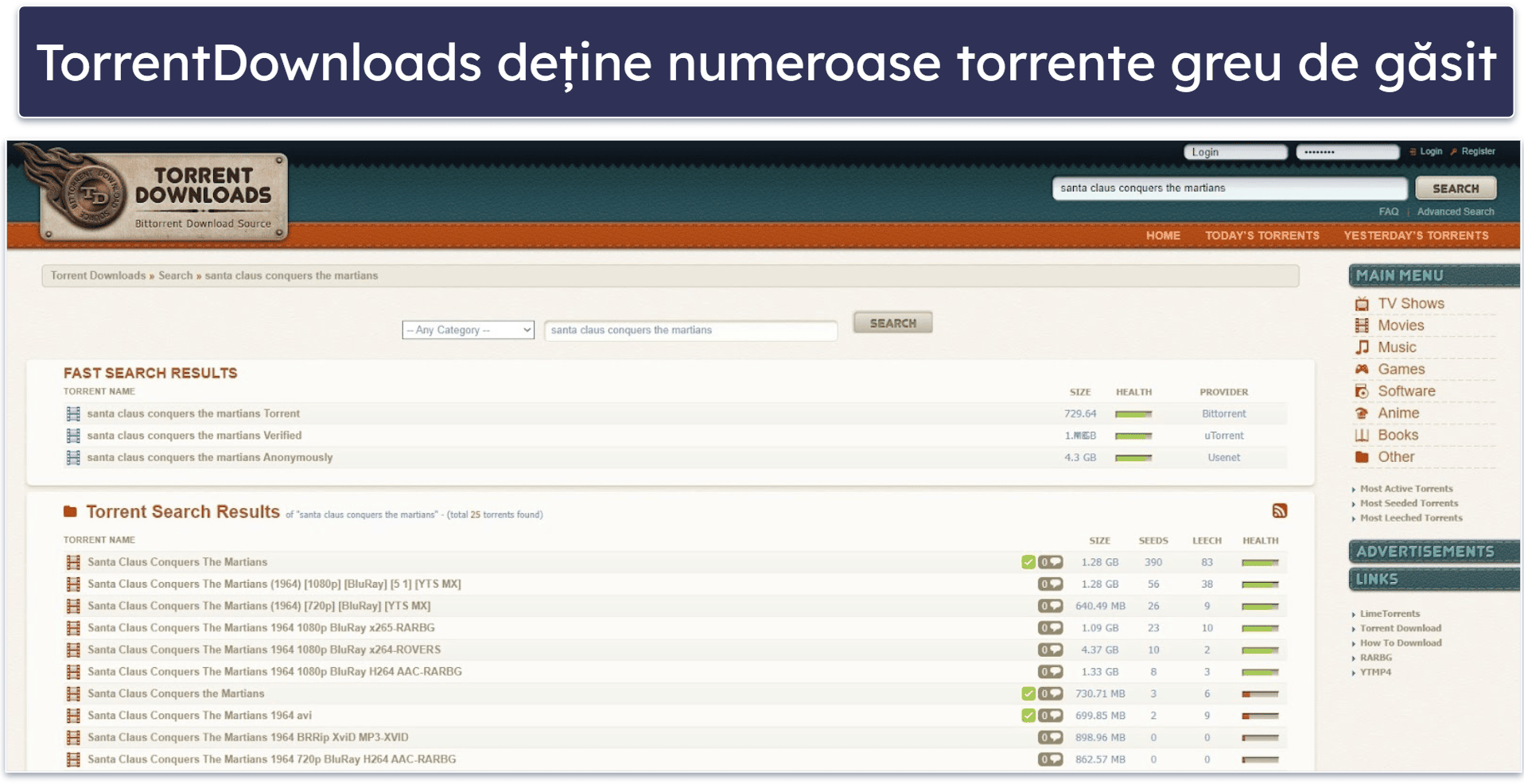Screen dimensions: 1524x784
Task: Click film icon of the H264 AAC-RARBG 1080p torrent
Action: tap(73, 672)
